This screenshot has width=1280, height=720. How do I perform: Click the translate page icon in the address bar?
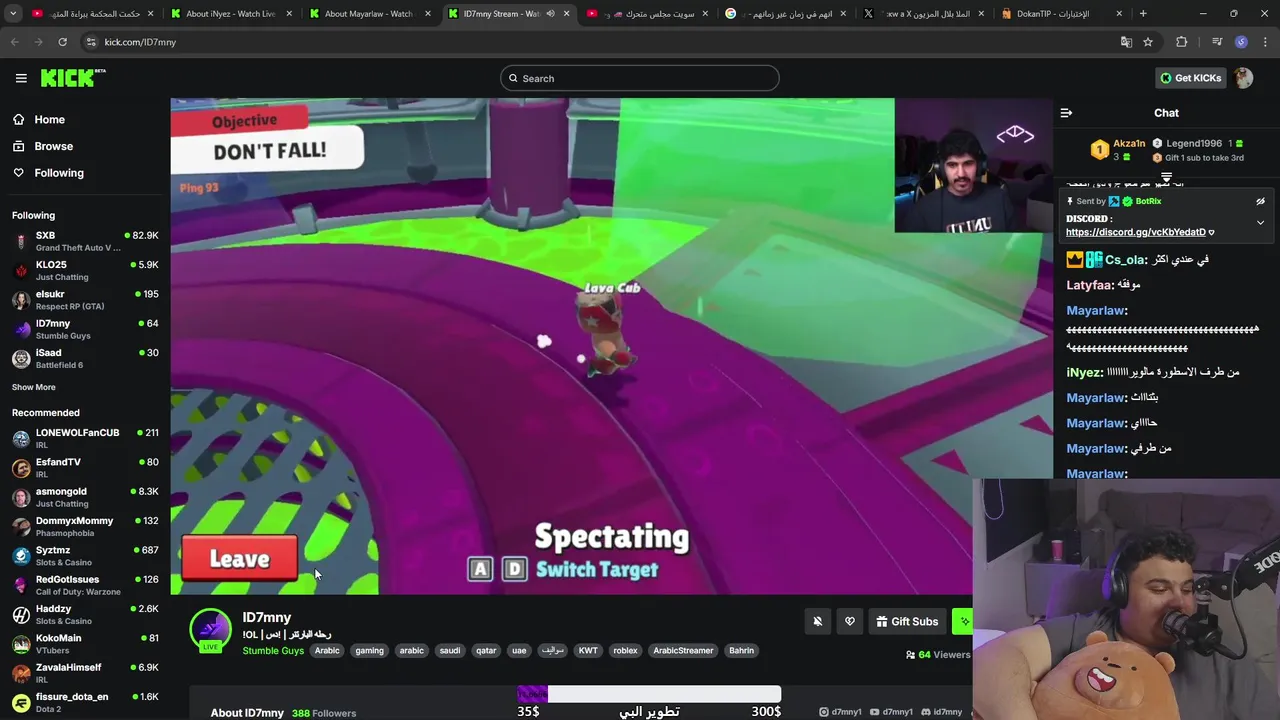[x=1126, y=42]
